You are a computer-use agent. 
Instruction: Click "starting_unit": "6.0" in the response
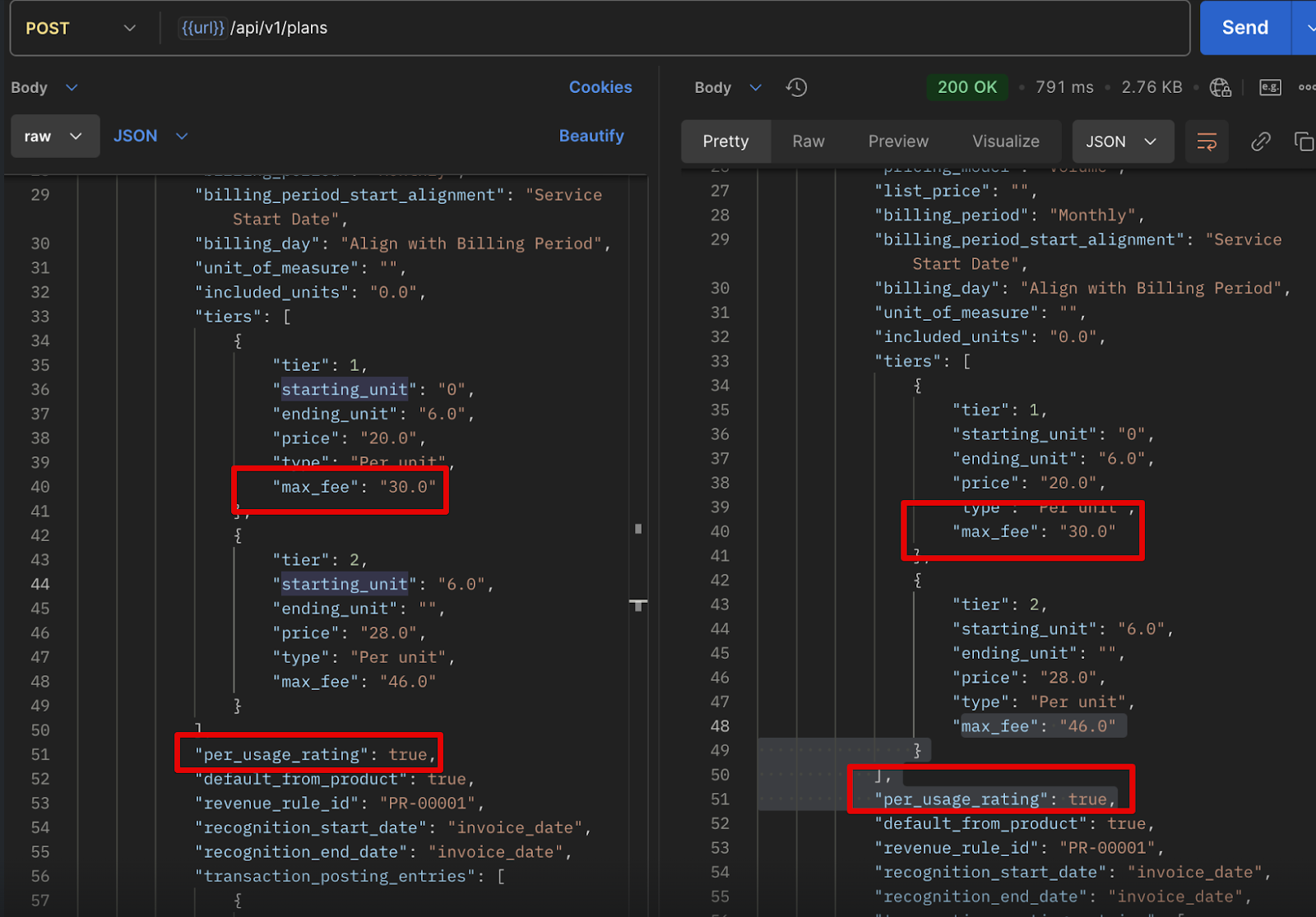tap(1063, 629)
